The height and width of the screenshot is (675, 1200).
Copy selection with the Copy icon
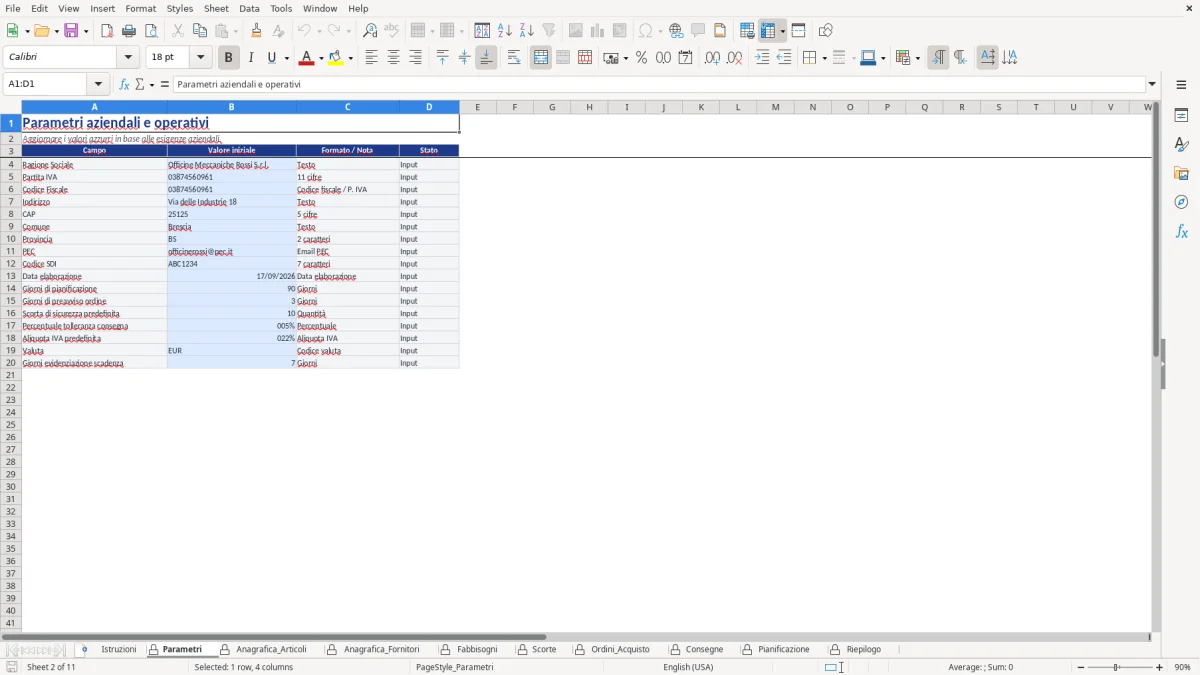(x=200, y=31)
